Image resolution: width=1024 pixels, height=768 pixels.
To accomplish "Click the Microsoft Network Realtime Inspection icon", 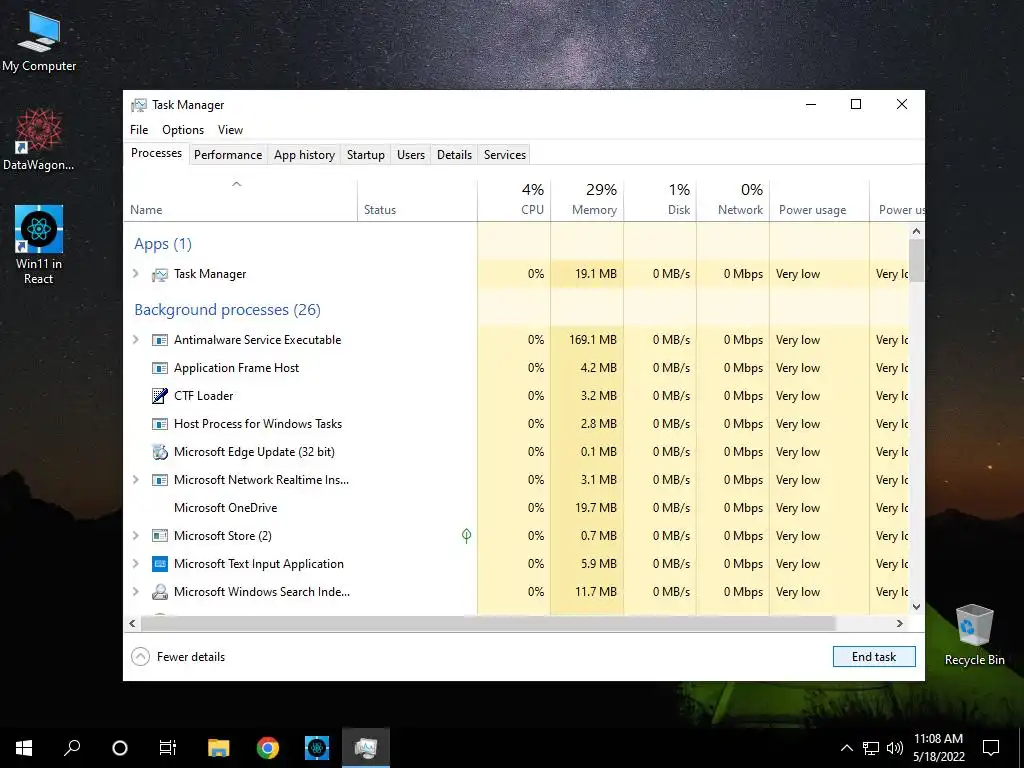I will (x=159, y=480).
